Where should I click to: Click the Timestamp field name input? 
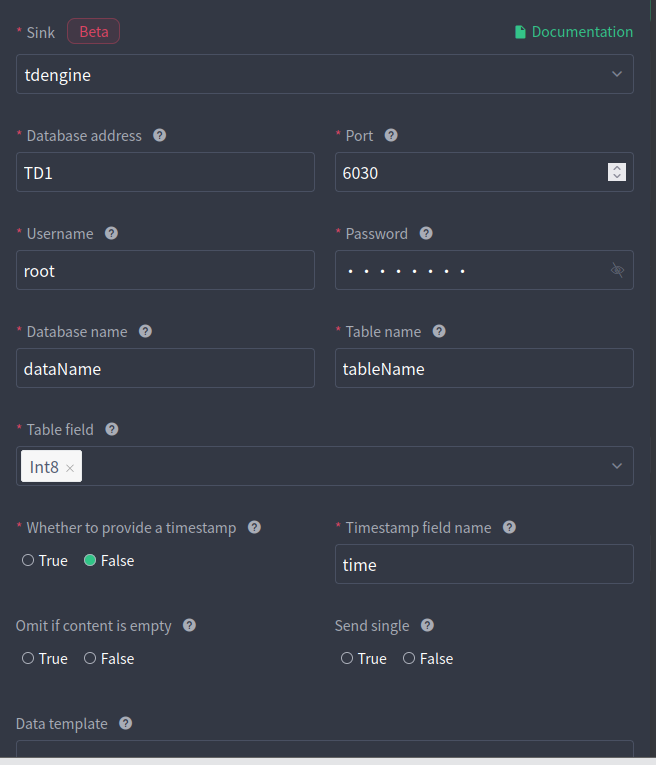tap(484, 564)
